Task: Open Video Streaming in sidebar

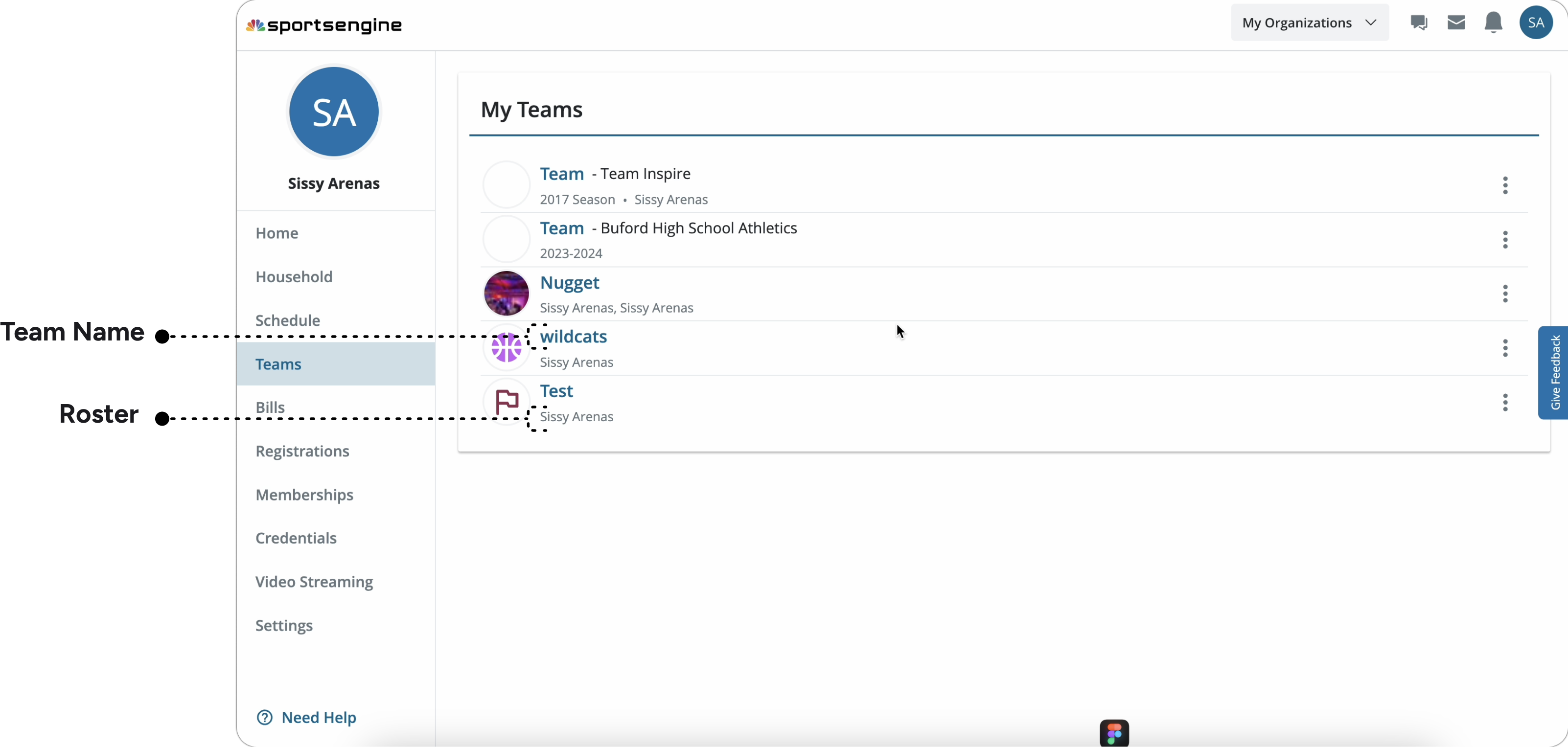Action: coord(314,582)
